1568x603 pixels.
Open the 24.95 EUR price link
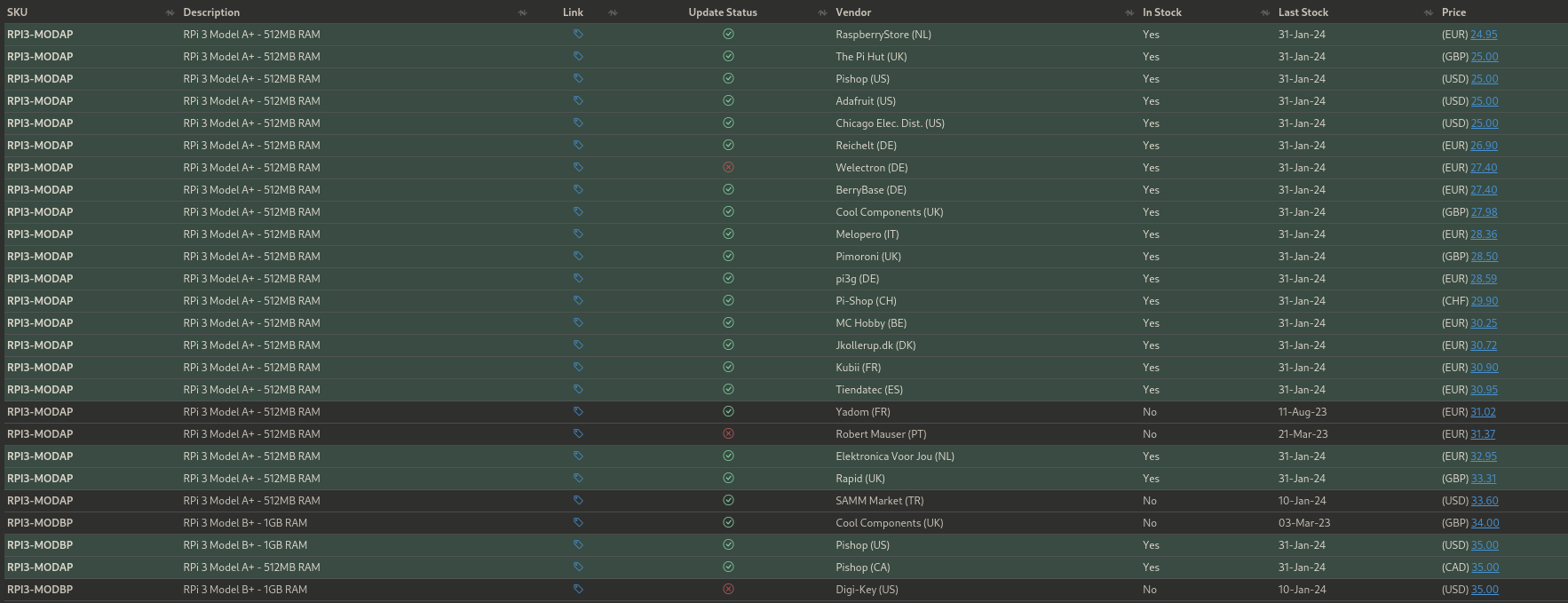point(1484,35)
